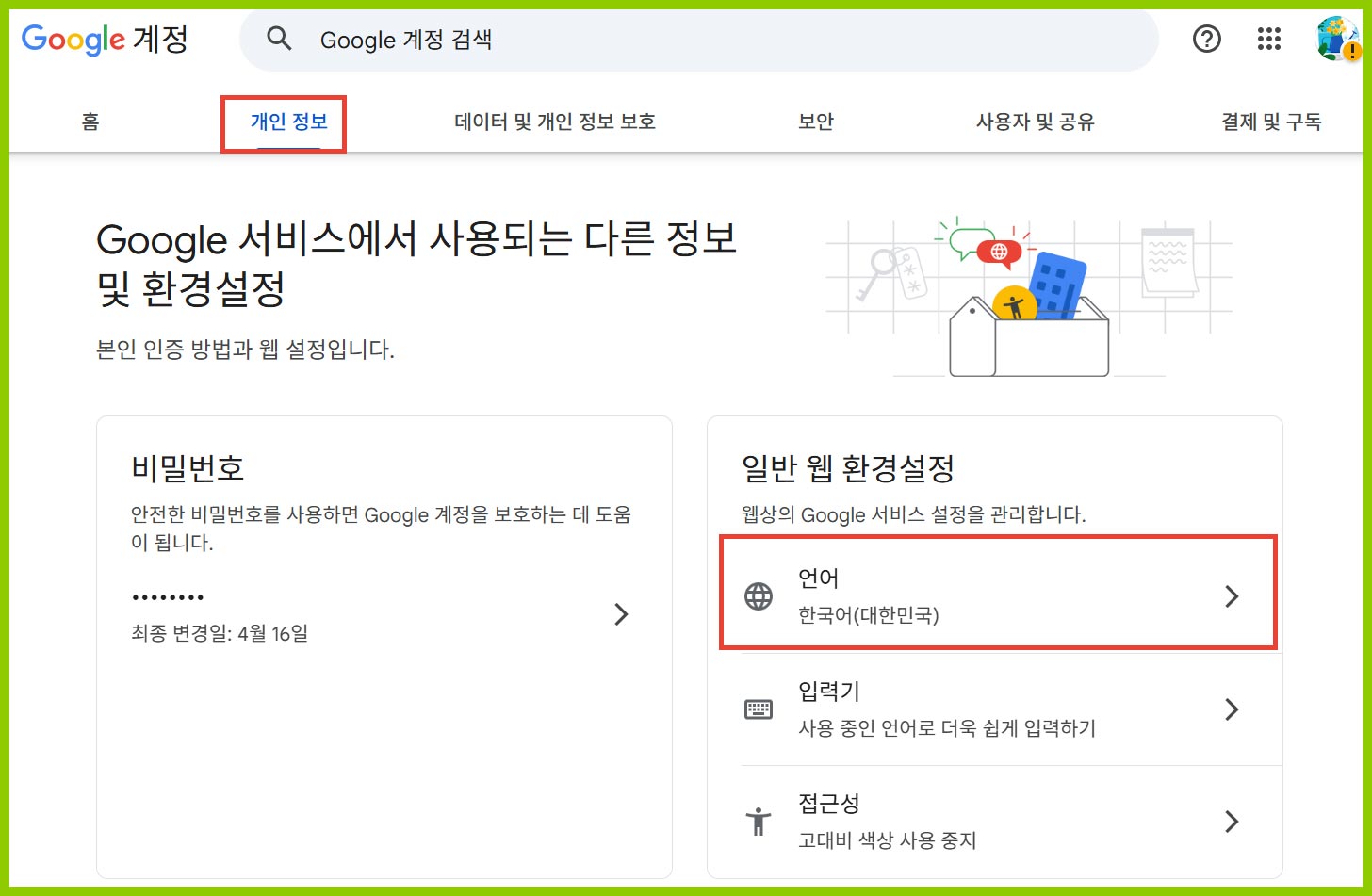Expand the 언어 row chevron
Screen dimensions: 1372x896
coord(1232,595)
